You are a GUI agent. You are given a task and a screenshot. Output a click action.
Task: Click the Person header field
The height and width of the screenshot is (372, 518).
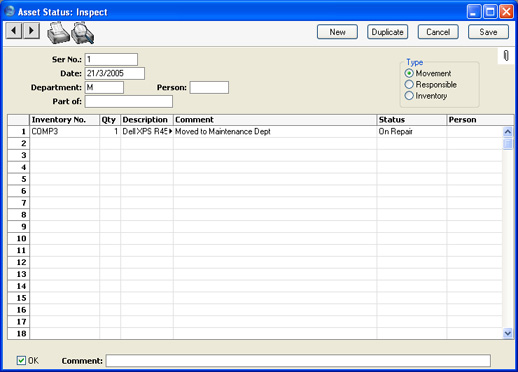(x=209, y=87)
